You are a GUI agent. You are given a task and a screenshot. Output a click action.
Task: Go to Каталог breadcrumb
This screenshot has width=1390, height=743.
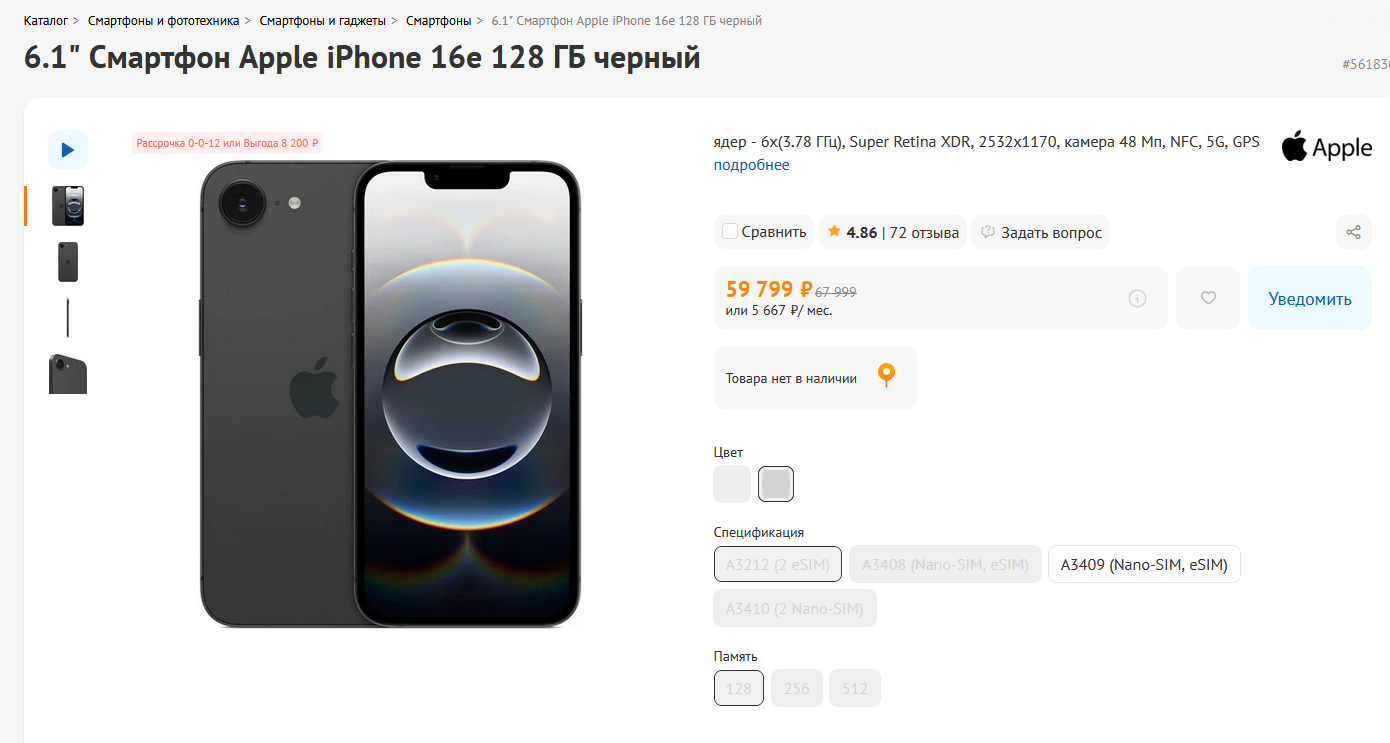coord(46,20)
